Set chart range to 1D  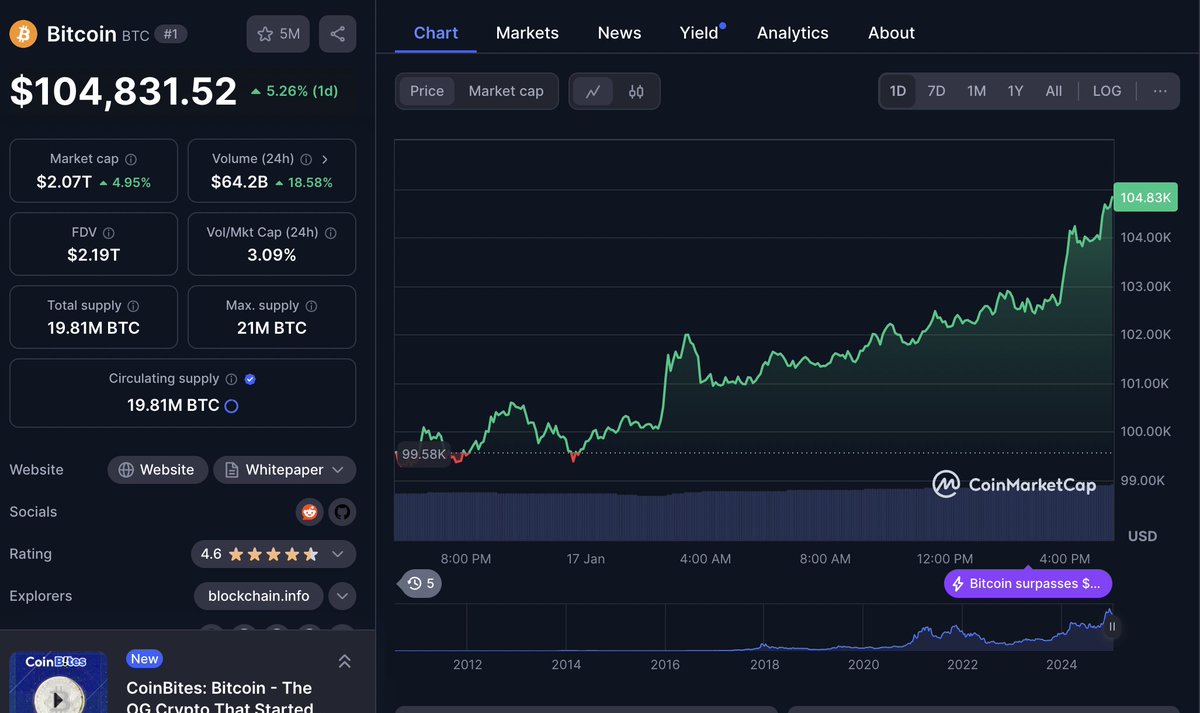[898, 91]
